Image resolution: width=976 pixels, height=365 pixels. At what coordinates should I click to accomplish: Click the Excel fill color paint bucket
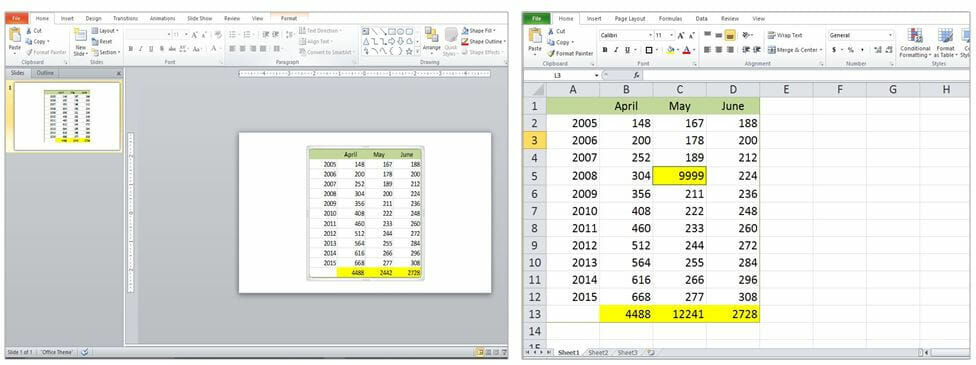670,50
